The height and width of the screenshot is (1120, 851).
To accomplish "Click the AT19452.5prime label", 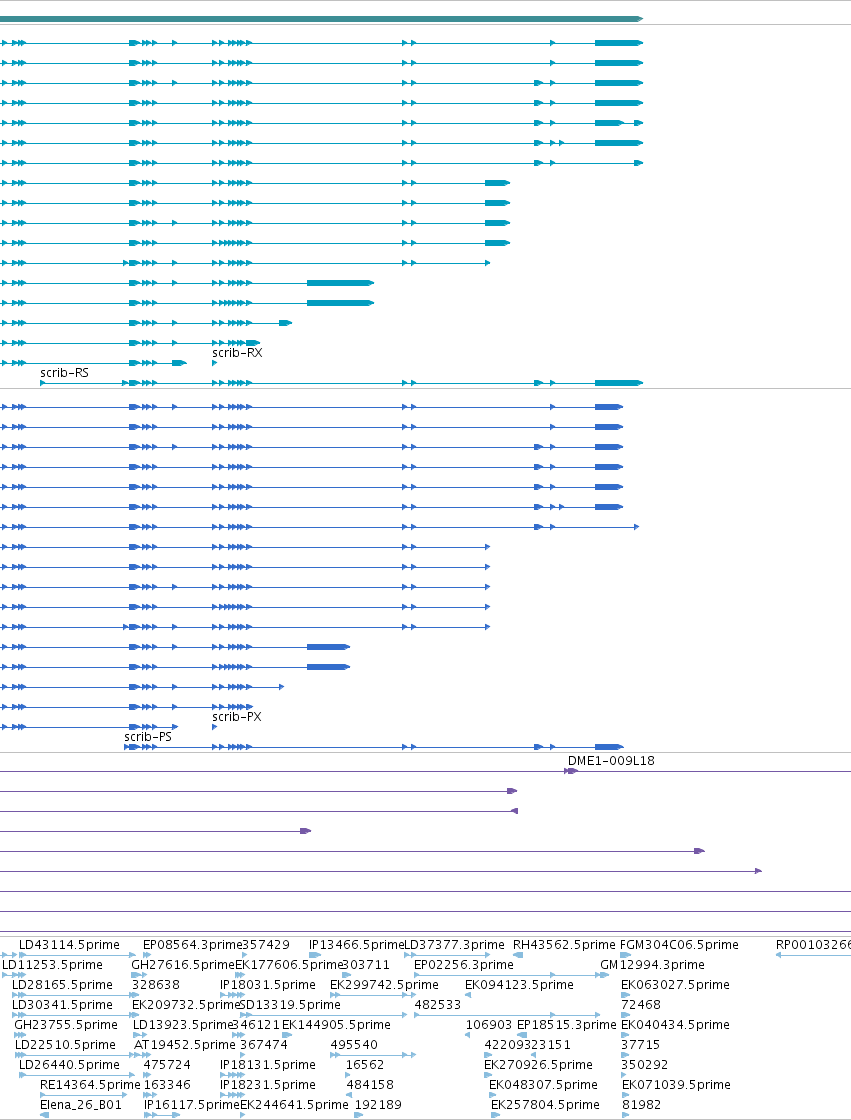I will point(184,1045).
